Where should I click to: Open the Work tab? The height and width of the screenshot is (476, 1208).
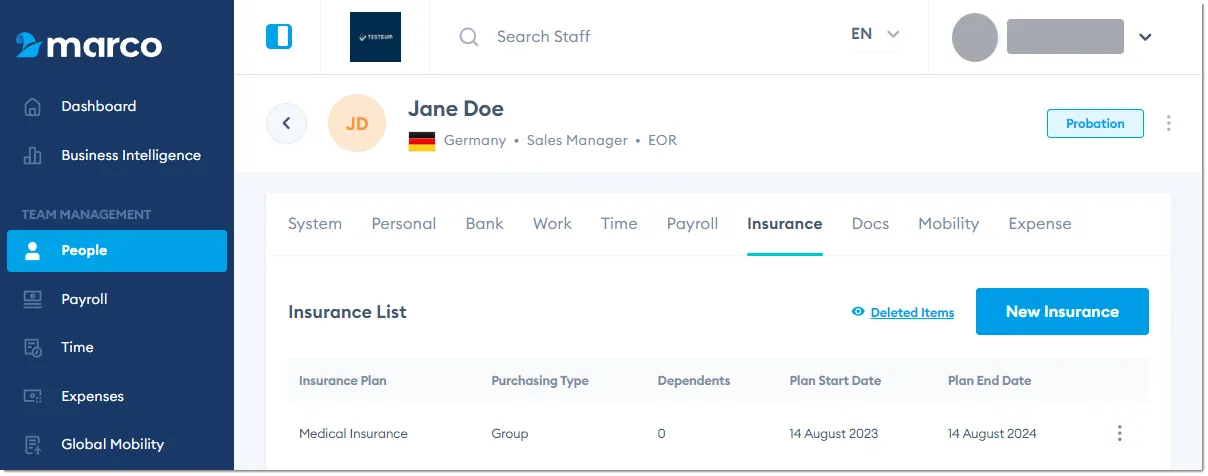tap(552, 224)
